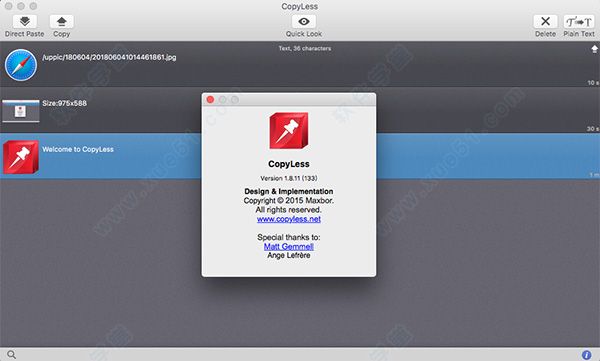Click the Version 1.8.11 (133) text
600x361 pixels.
(x=289, y=178)
